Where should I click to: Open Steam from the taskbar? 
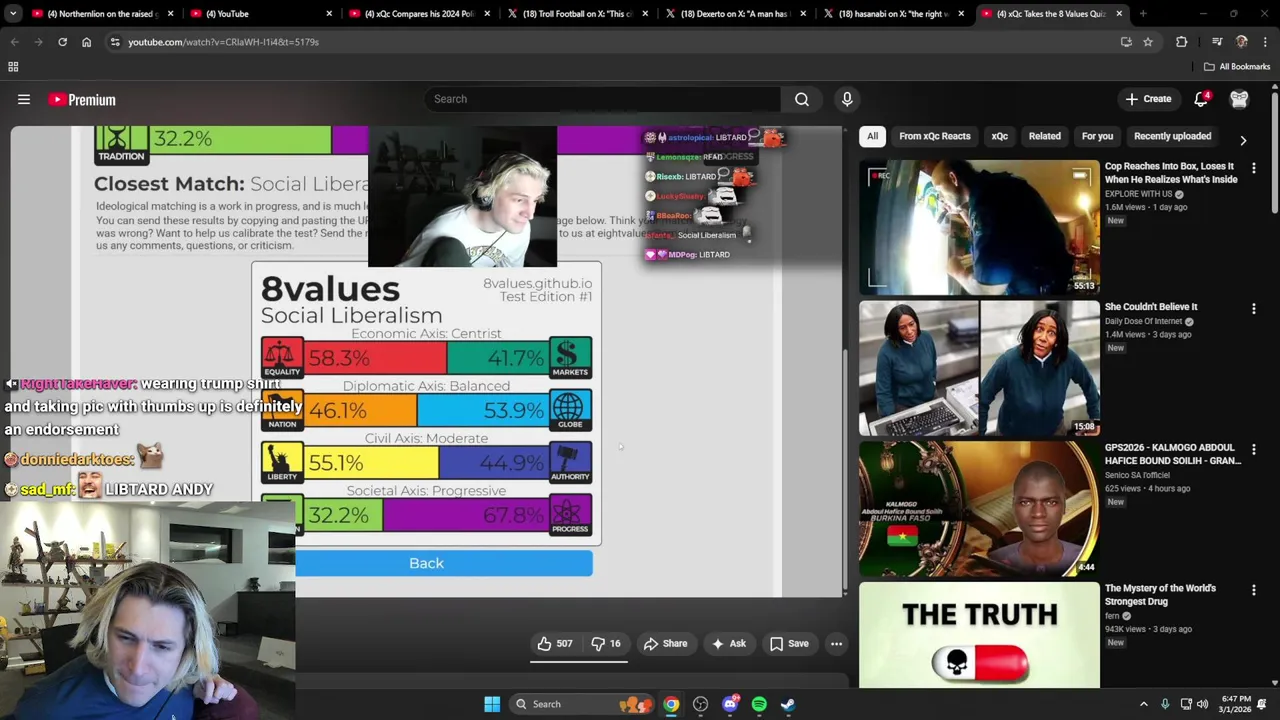tap(788, 704)
